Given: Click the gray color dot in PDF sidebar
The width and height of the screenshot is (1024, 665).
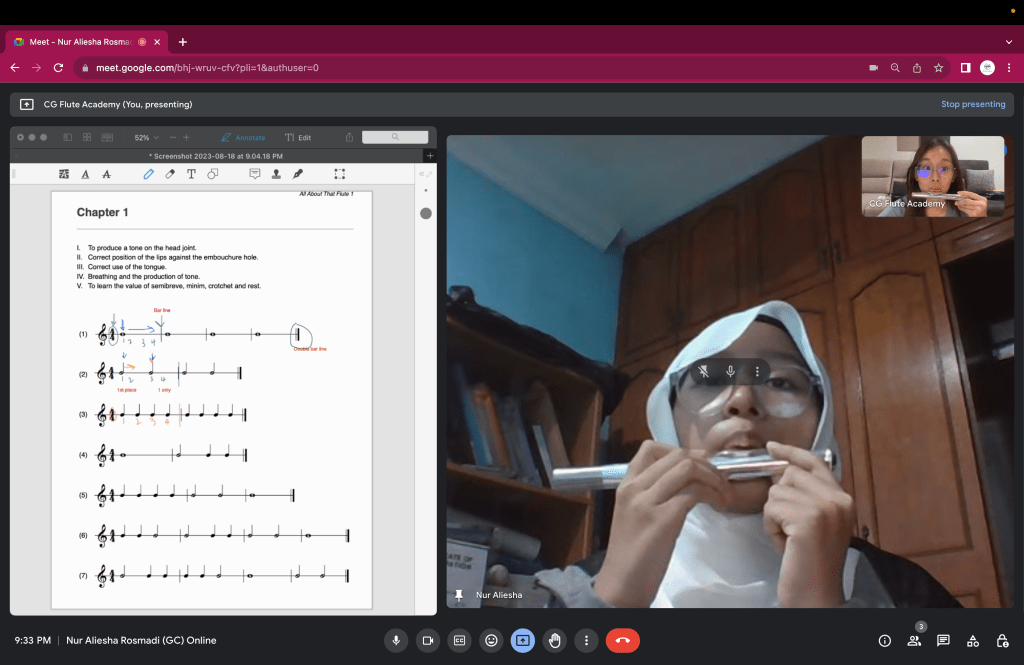Looking at the screenshot, I should pyautogui.click(x=426, y=213).
